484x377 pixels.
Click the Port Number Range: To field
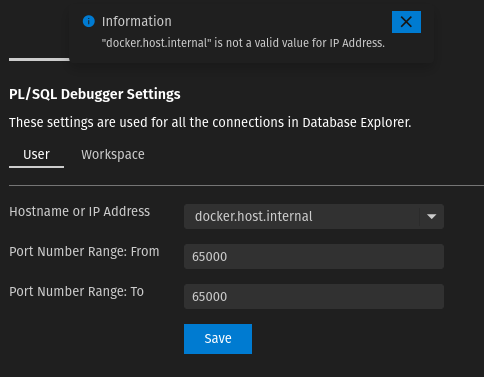[314, 297]
